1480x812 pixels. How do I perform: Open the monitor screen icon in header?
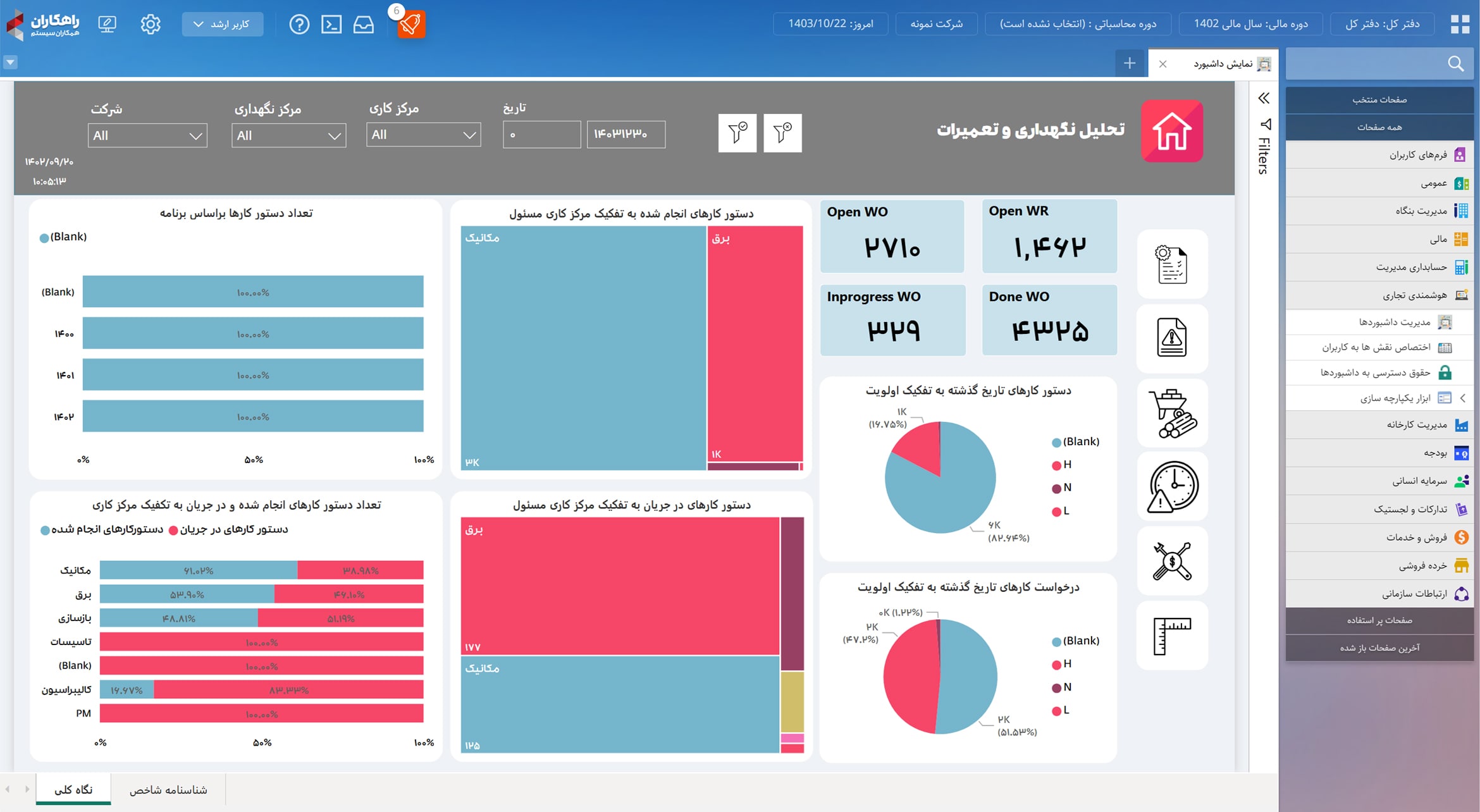[108, 25]
